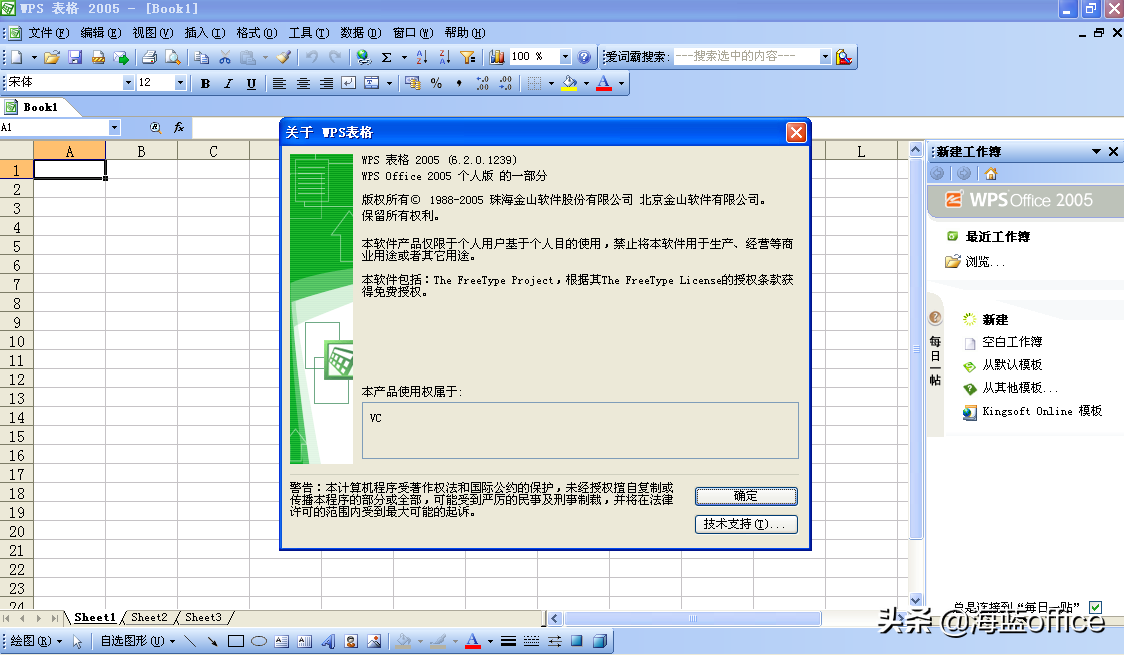Open the search content dropdown
The height and width of the screenshot is (655, 1124).
point(825,57)
